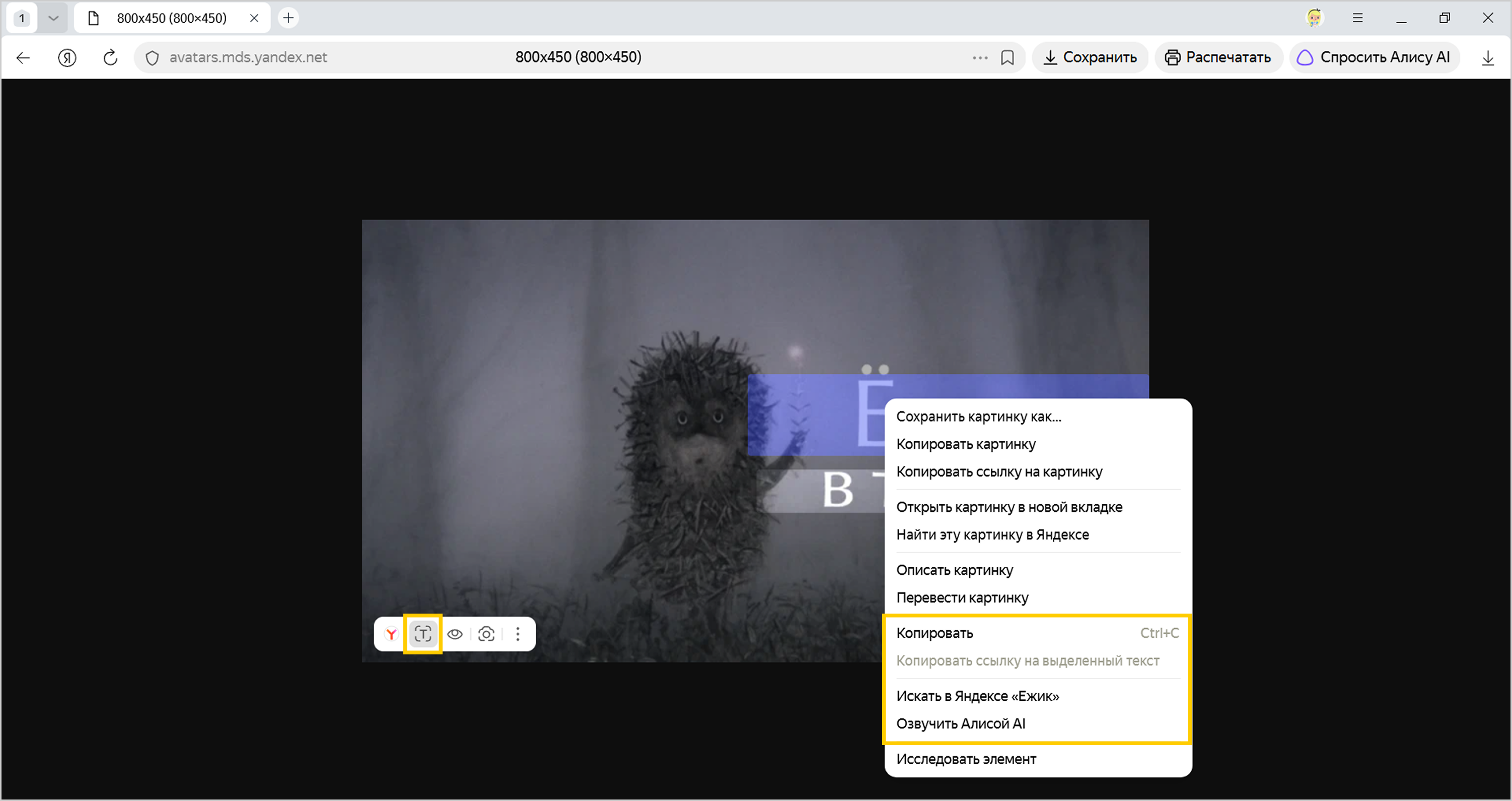This screenshot has height=801, width=1512.
Task: Select Искать в Яндексе «Ежик»
Action: (1038, 696)
